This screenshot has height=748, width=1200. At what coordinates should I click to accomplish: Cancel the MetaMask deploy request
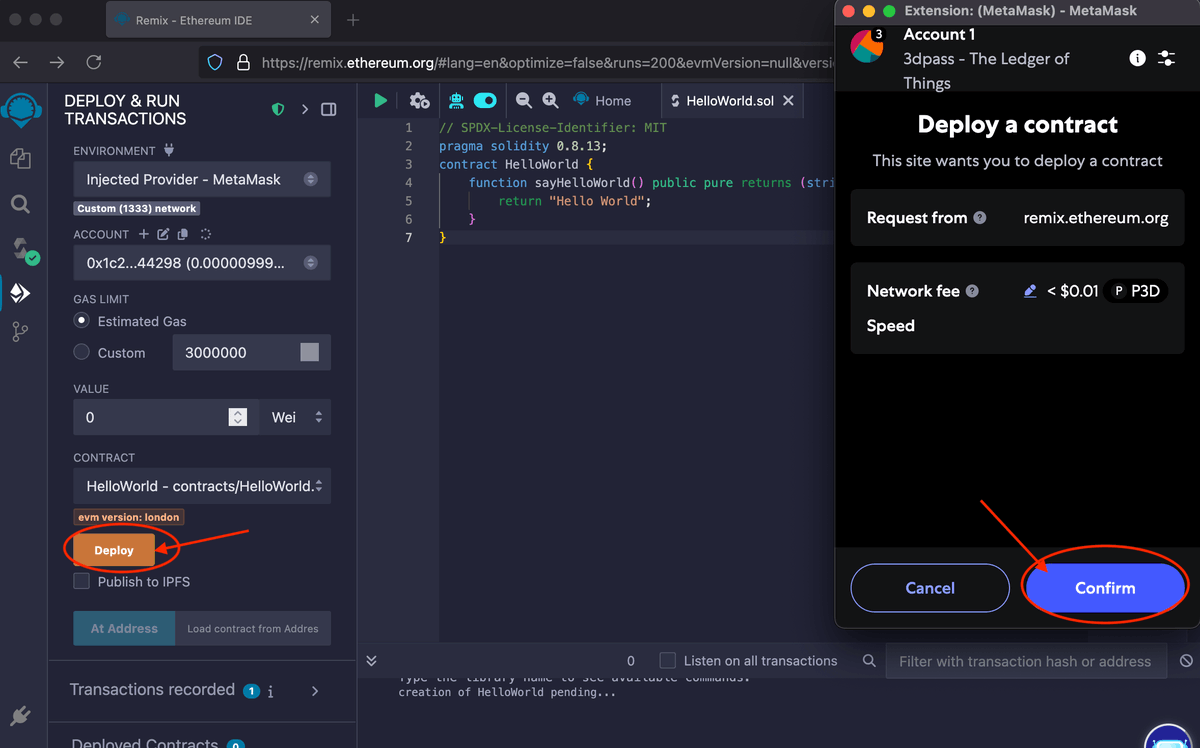[x=930, y=588]
